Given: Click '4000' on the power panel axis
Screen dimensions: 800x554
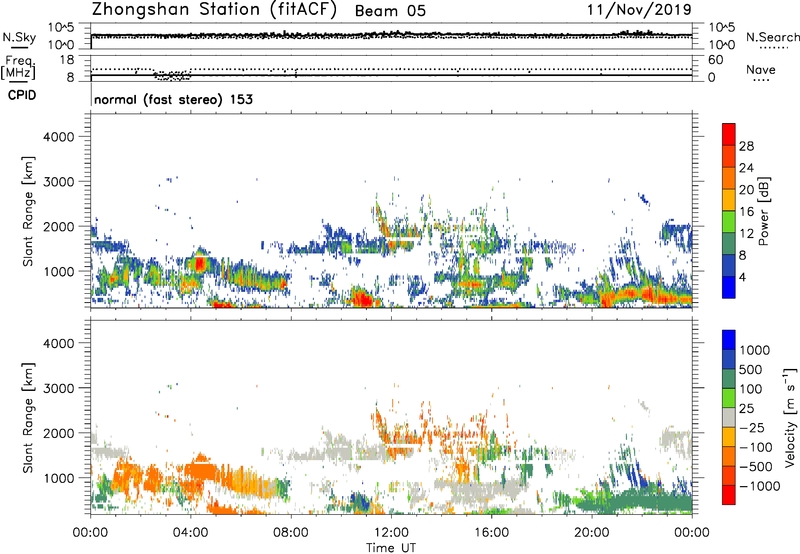Looking at the screenshot, I should click(58, 137).
